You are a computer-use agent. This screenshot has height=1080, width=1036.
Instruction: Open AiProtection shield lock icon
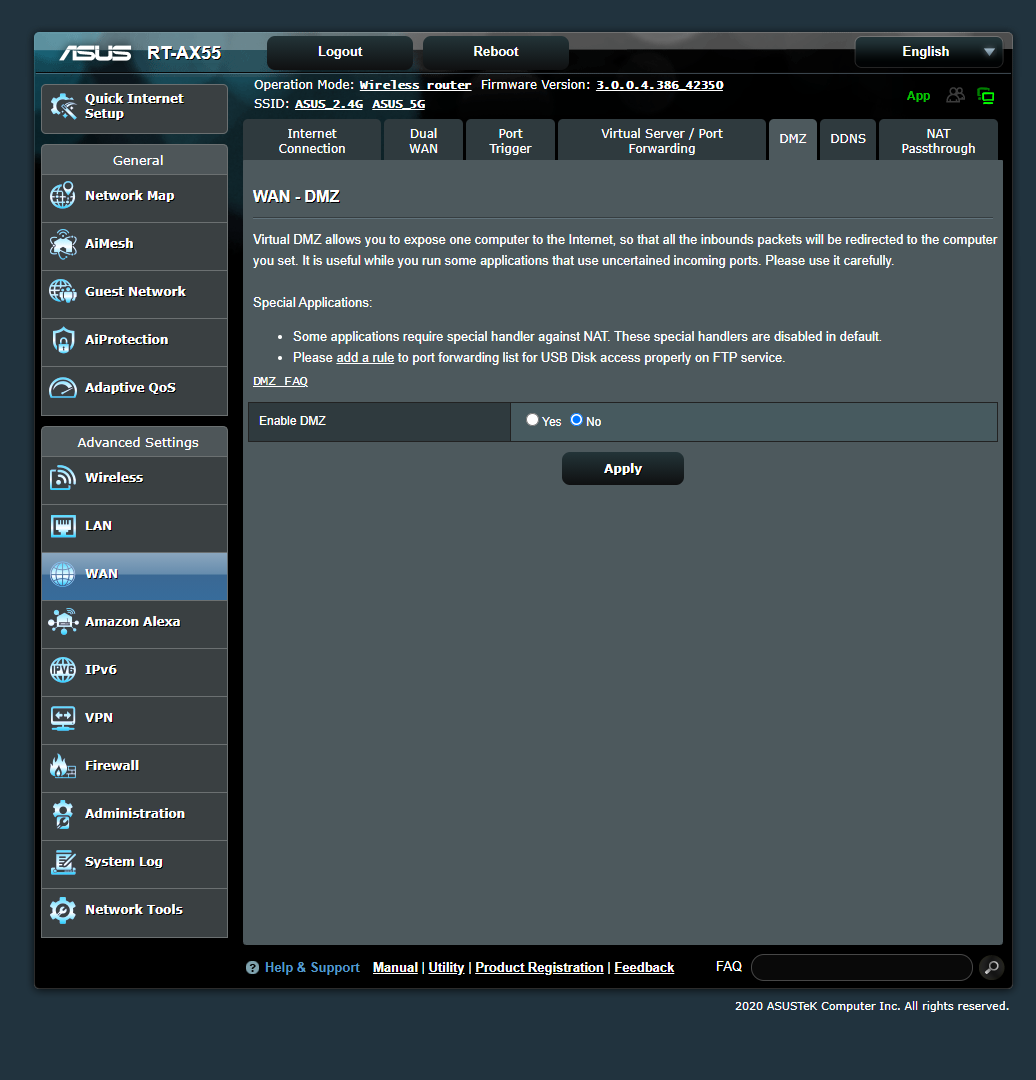(63, 340)
